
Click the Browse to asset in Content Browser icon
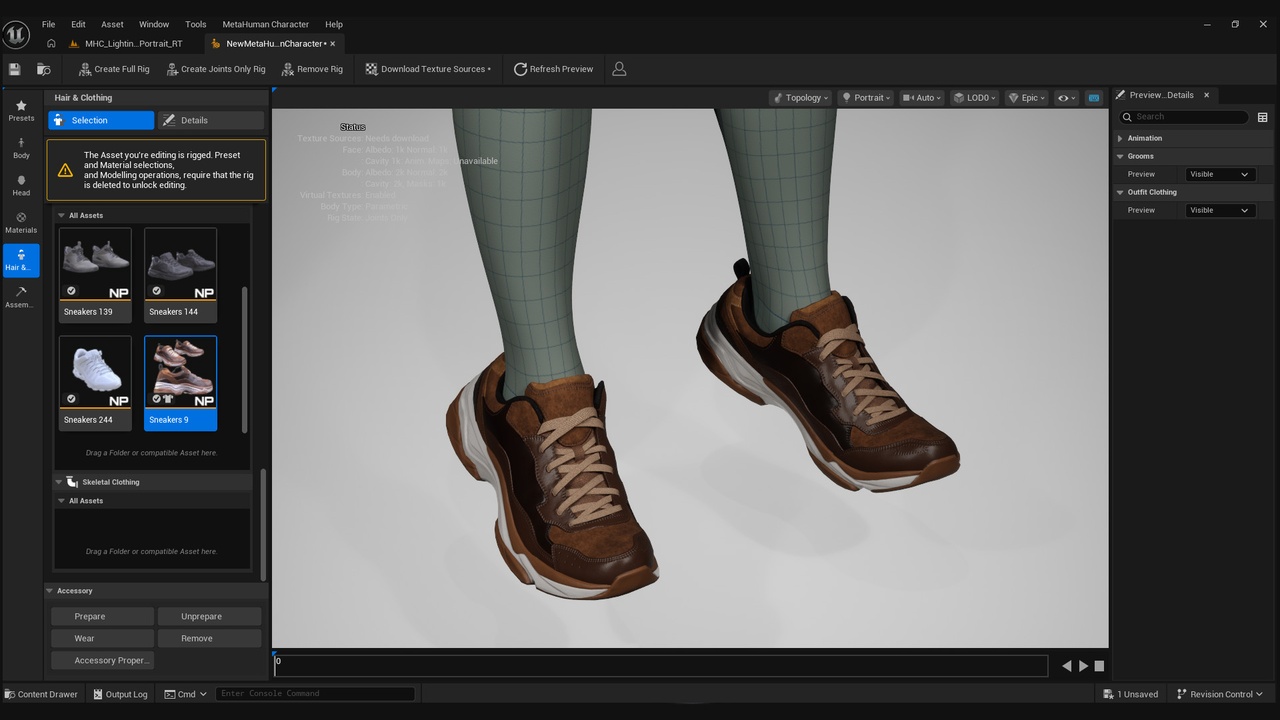coord(44,69)
